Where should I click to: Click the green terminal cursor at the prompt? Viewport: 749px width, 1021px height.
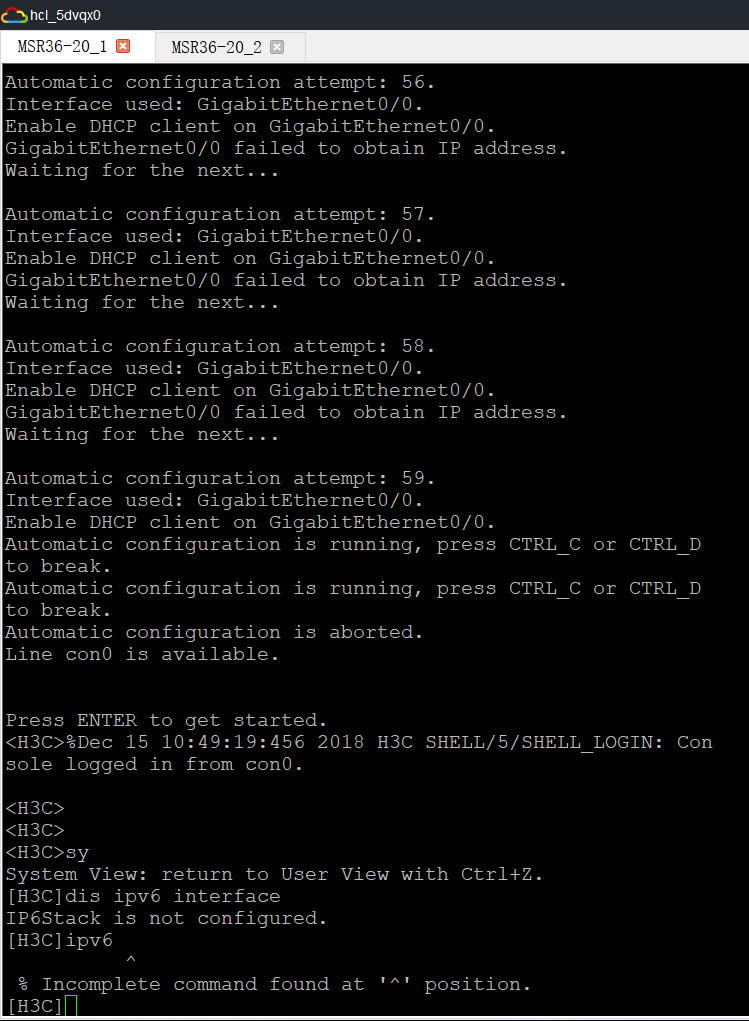pos(71,1006)
